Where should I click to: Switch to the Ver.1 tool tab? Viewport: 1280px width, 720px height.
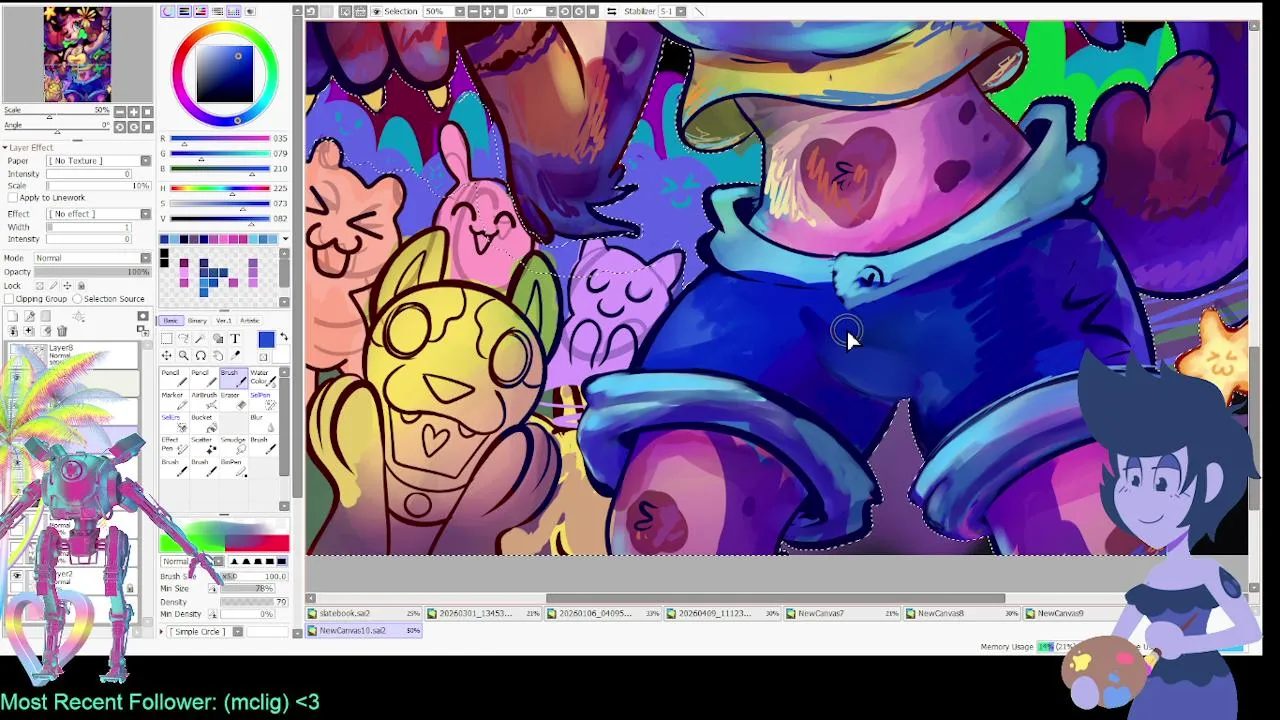click(x=223, y=321)
